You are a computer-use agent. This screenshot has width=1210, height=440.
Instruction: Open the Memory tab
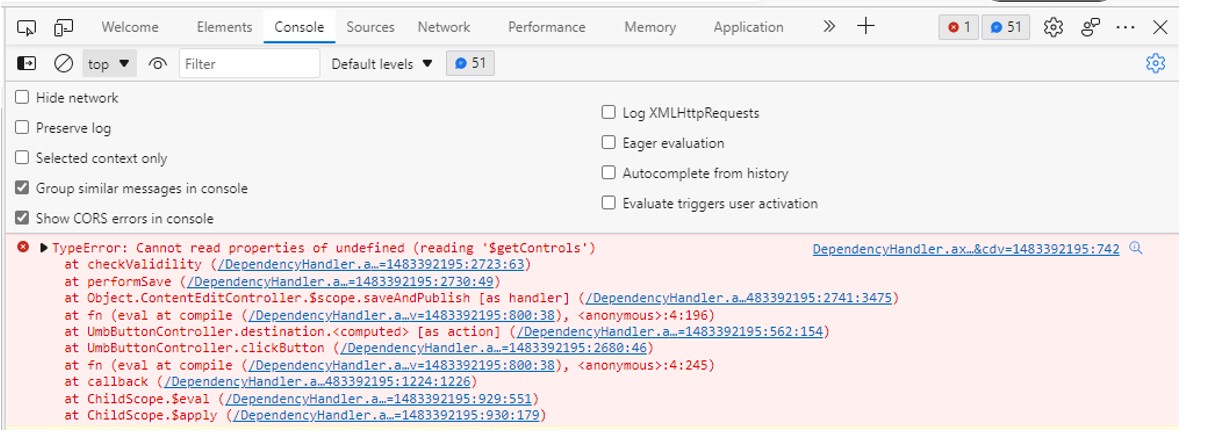[650, 27]
